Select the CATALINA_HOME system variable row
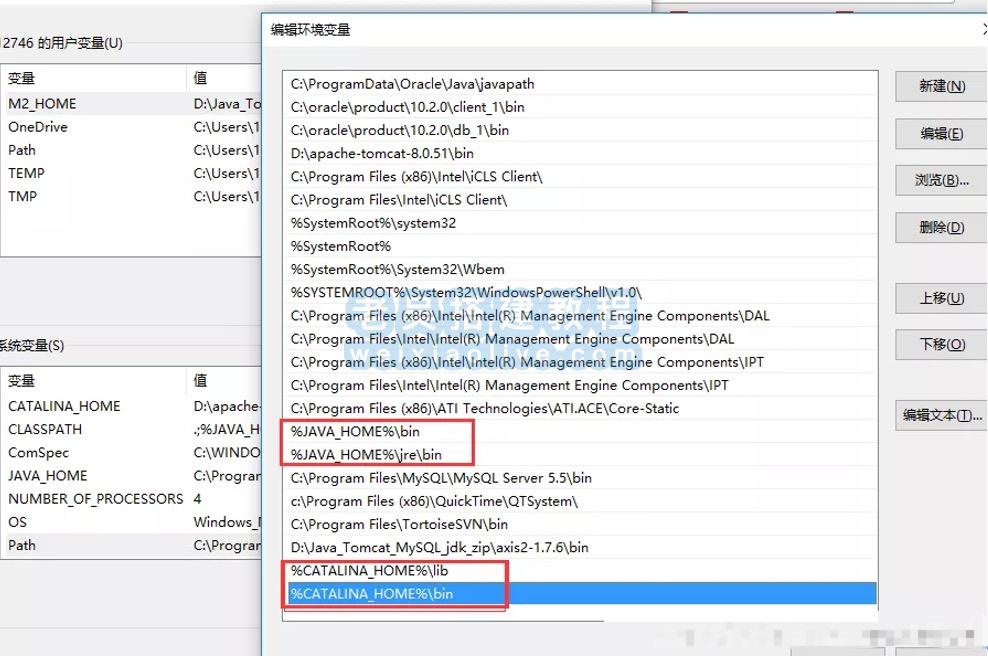This screenshot has width=988, height=658. click(x=64, y=406)
